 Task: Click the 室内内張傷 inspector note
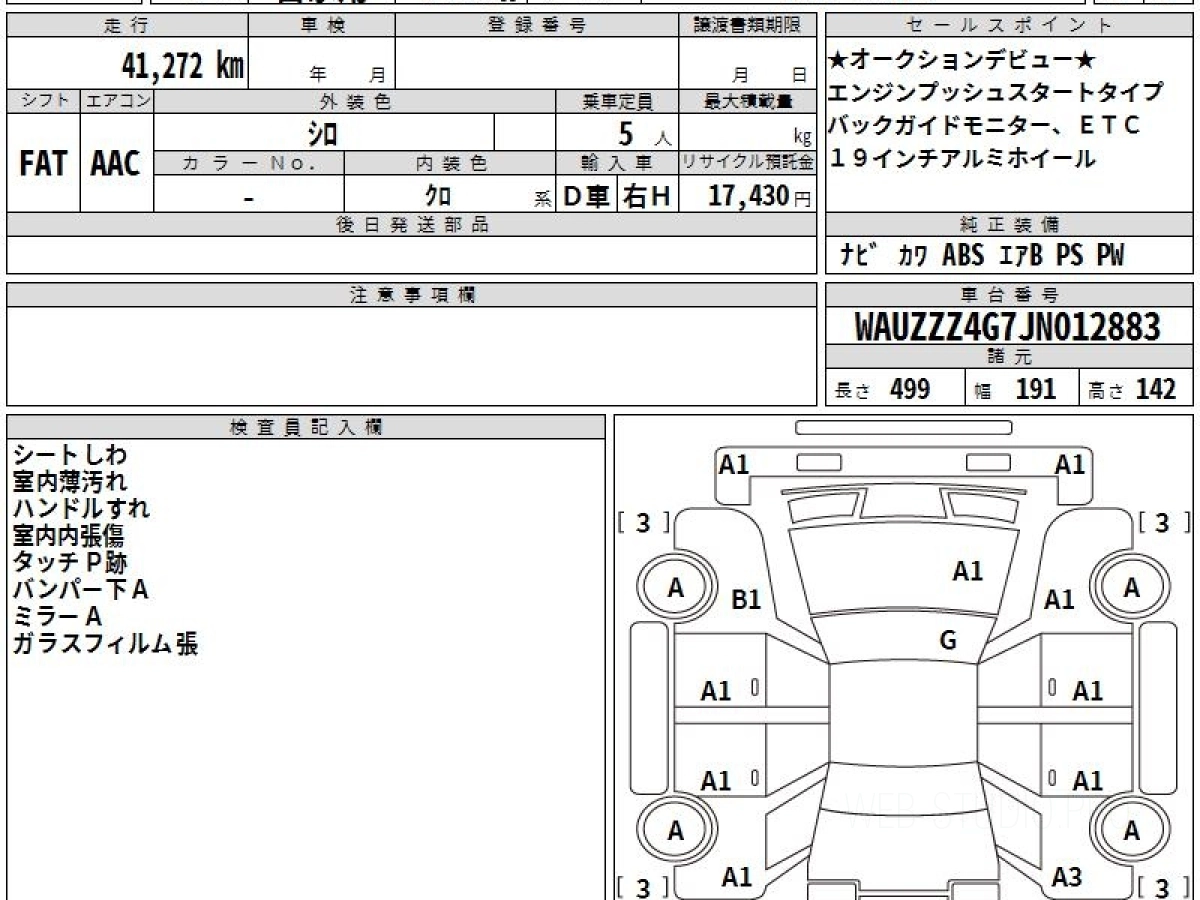pyautogui.click(x=70, y=536)
